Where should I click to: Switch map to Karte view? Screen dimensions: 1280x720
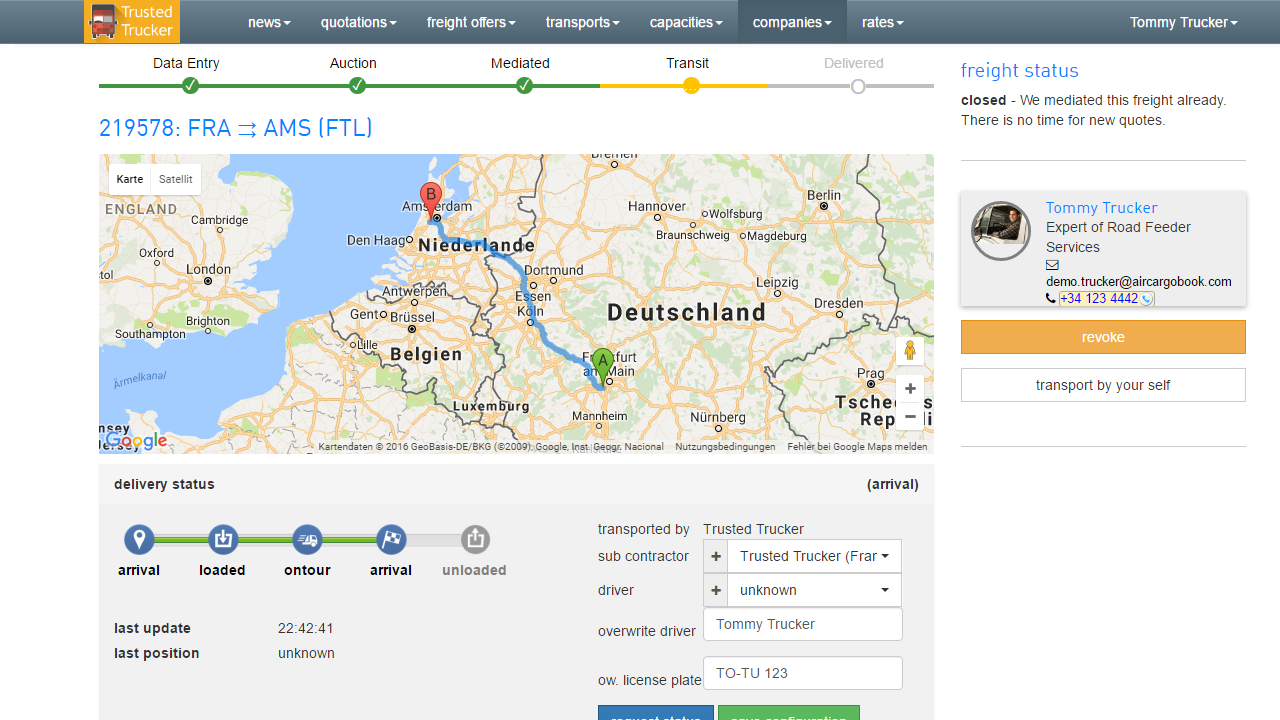coord(130,180)
